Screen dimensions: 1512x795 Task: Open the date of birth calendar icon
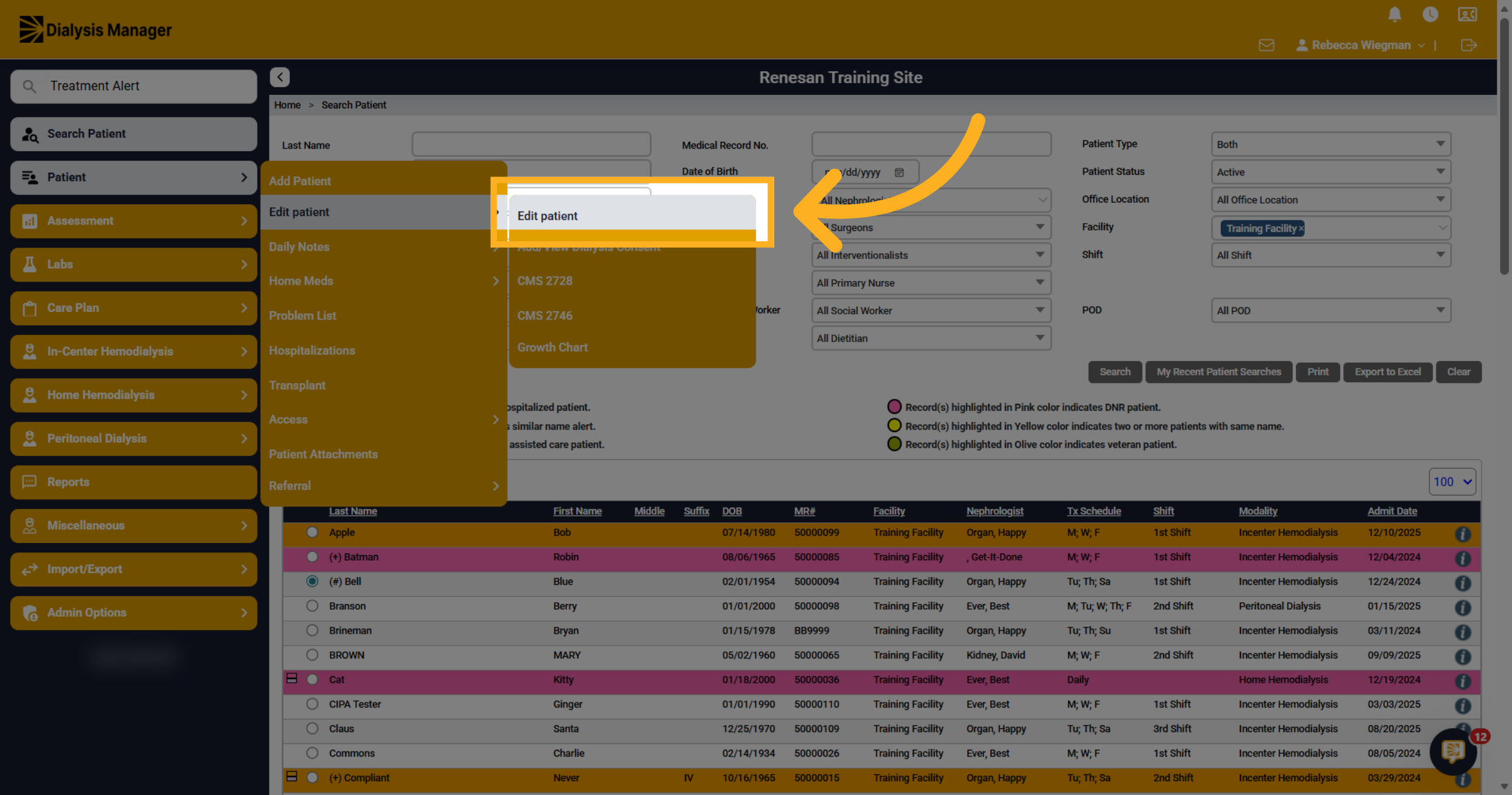[x=899, y=172]
